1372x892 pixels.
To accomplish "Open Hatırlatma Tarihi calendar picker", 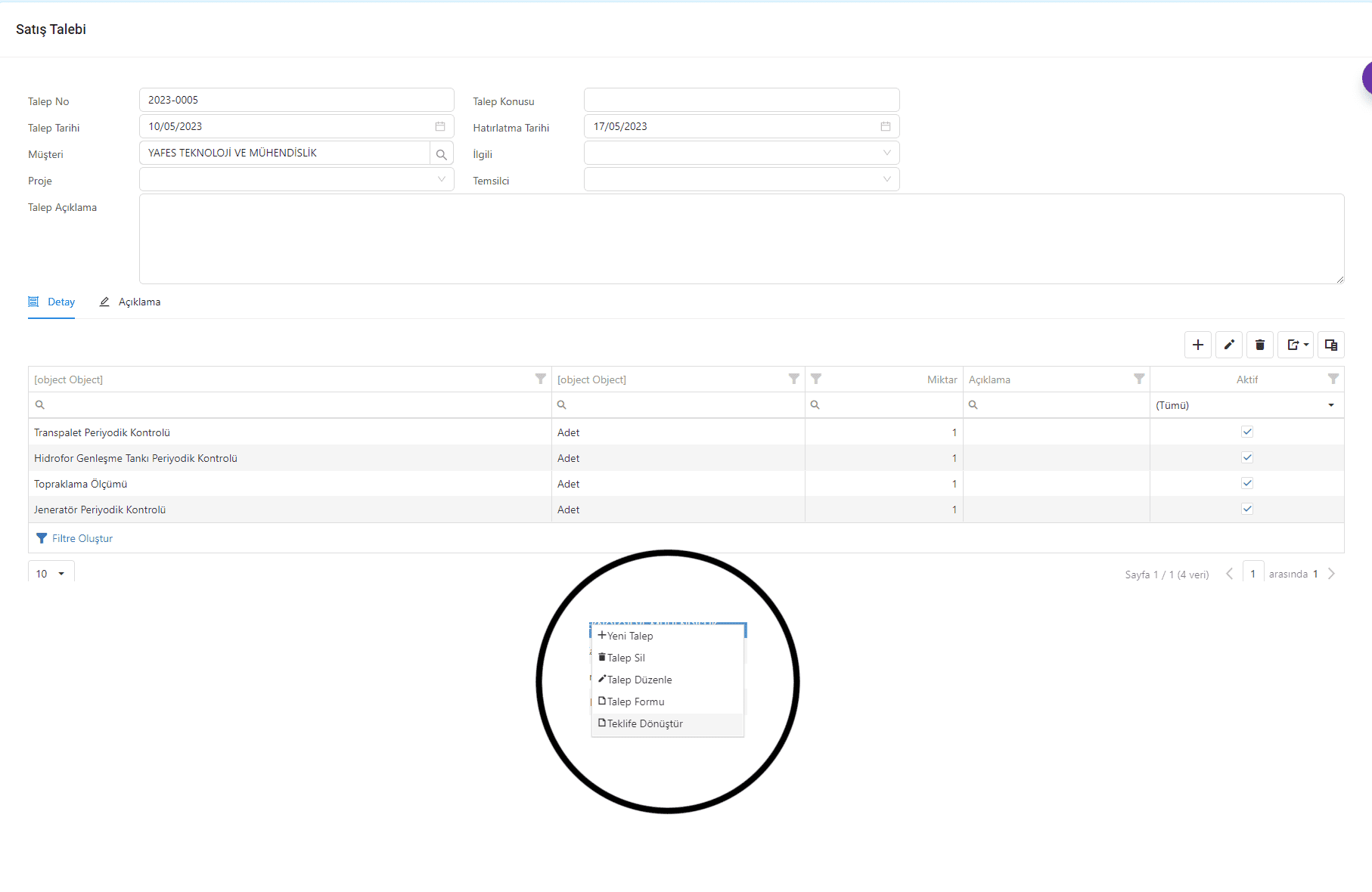I will tap(886, 126).
